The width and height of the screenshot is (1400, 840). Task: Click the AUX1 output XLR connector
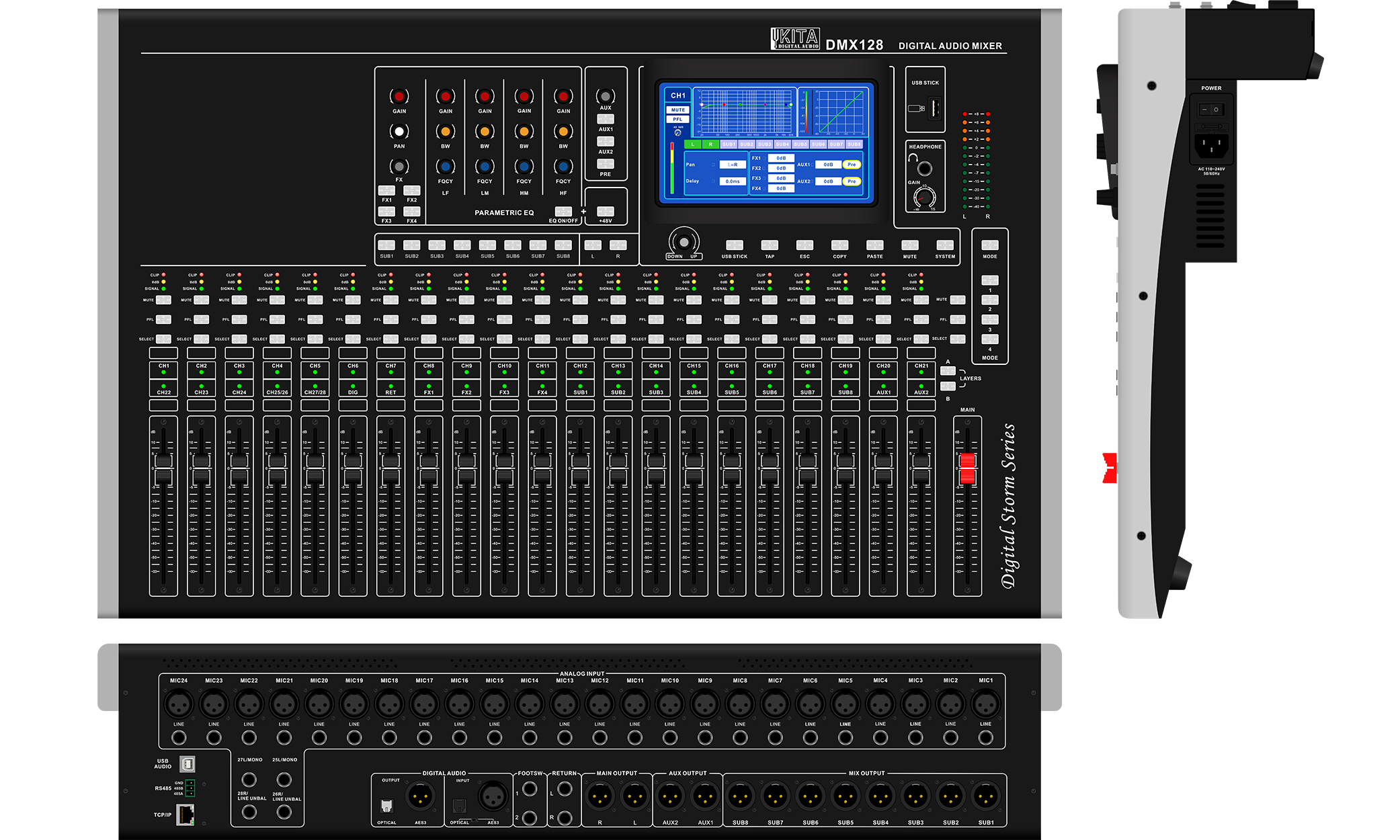[x=705, y=797]
